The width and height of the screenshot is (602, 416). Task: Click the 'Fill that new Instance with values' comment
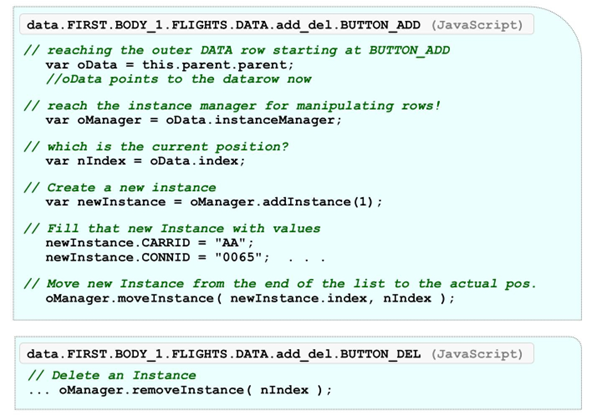pyautogui.click(x=170, y=228)
